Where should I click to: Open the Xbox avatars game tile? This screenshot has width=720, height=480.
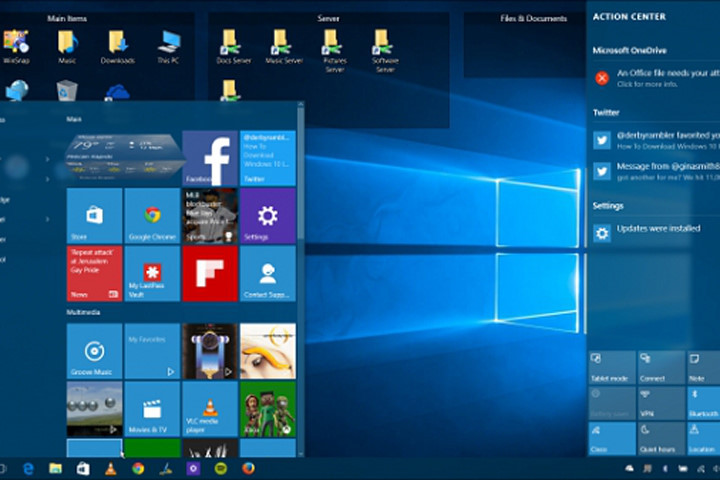tap(268, 409)
